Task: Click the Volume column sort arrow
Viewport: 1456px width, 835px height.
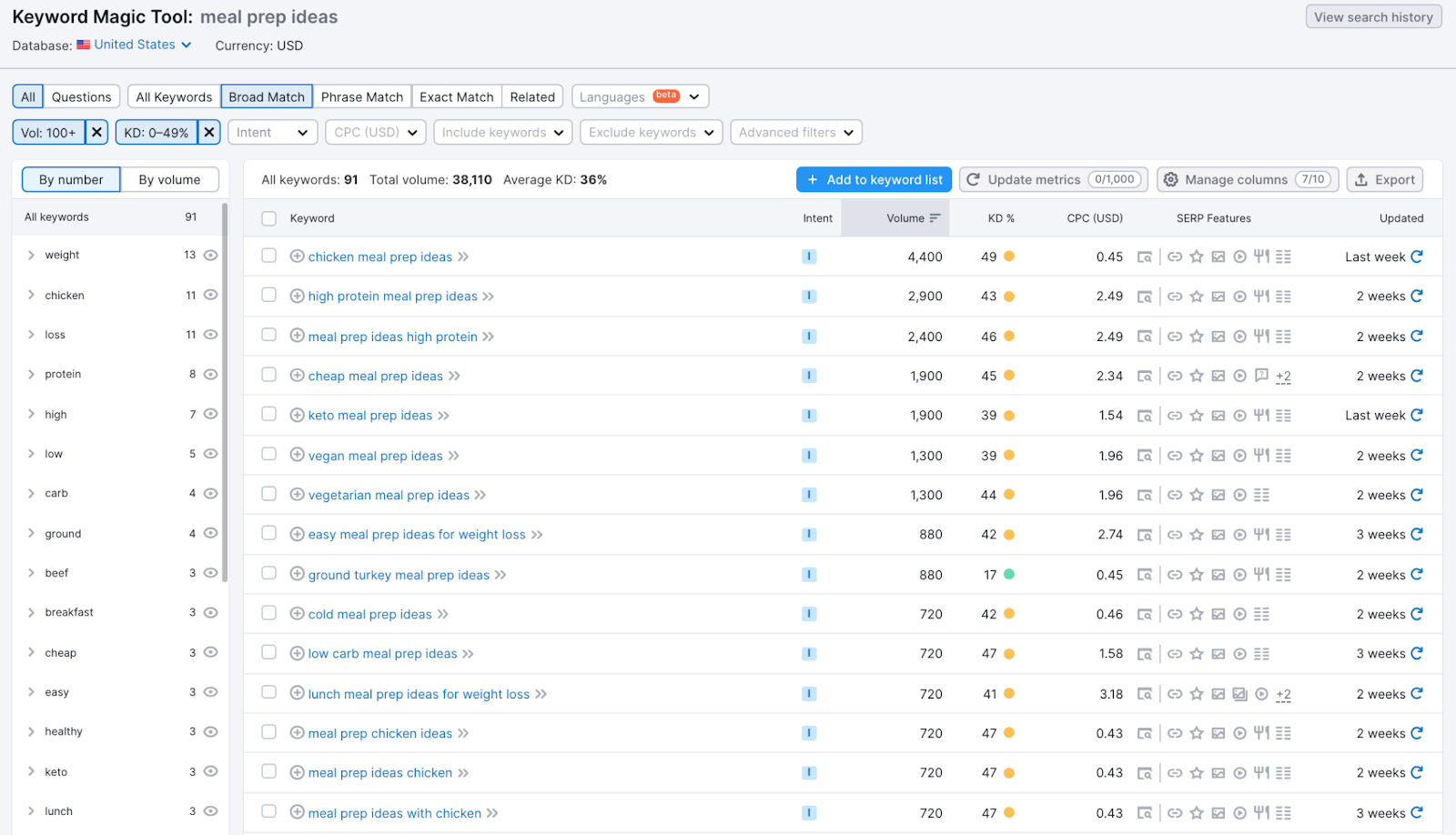Action: (x=935, y=217)
